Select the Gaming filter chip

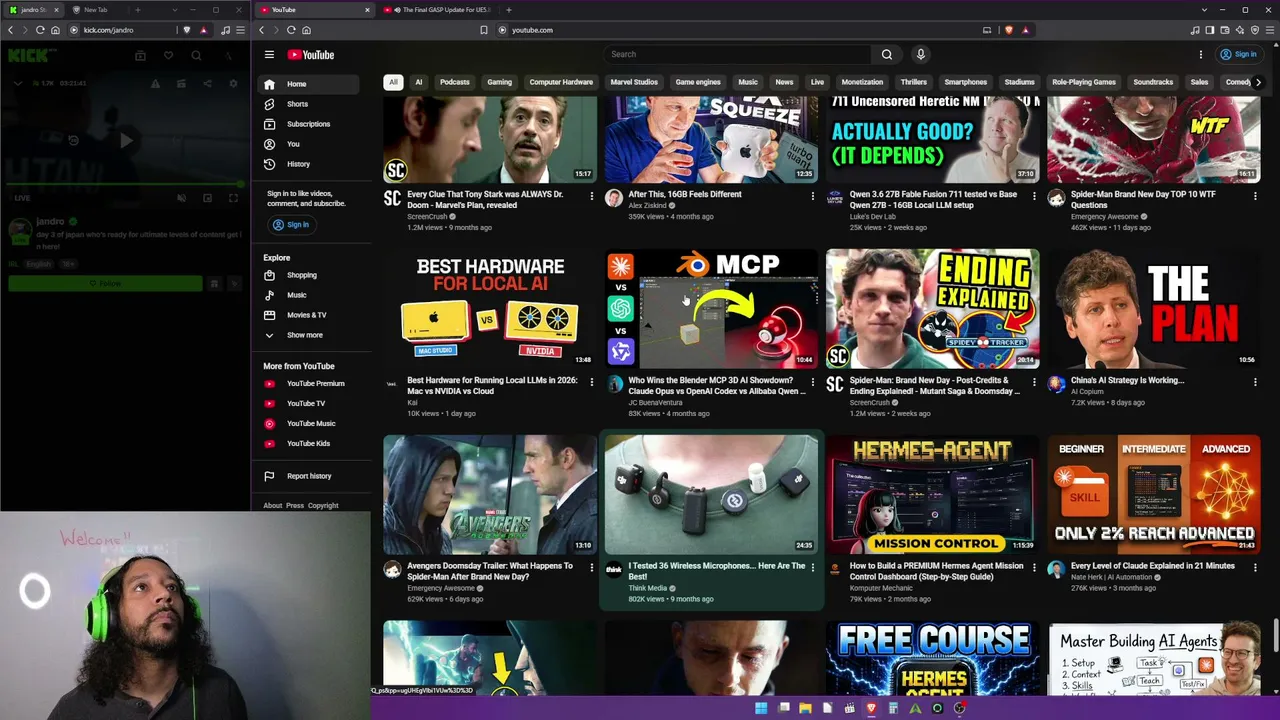499,82
